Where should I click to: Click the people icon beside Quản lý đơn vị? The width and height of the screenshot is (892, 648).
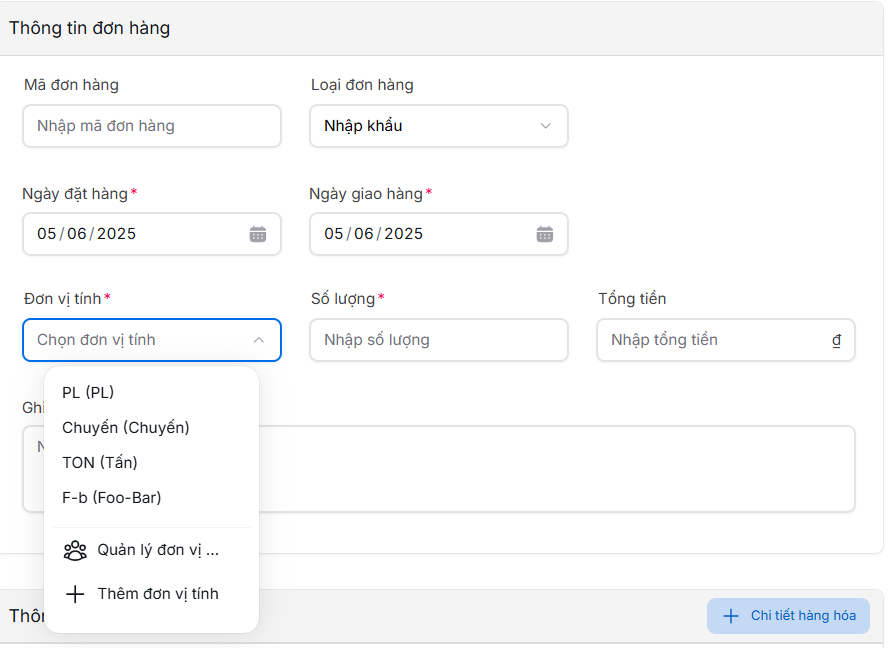point(75,550)
